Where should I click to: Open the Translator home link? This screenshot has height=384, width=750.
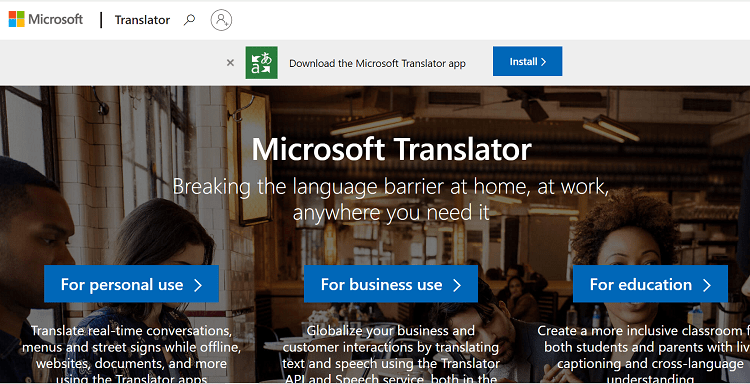click(142, 20)
